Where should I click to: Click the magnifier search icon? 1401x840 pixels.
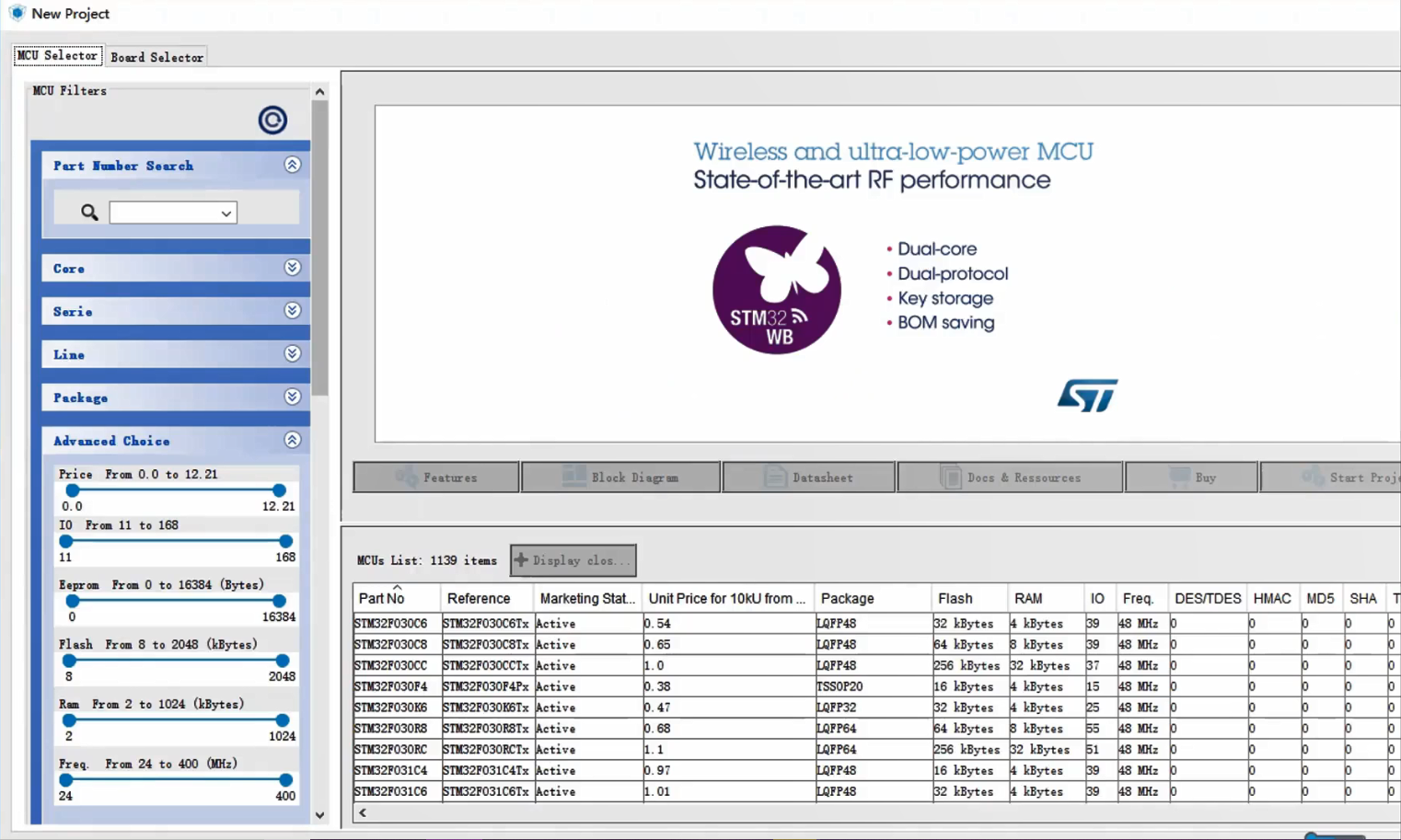pyautogui.click(x=89, y=213)
